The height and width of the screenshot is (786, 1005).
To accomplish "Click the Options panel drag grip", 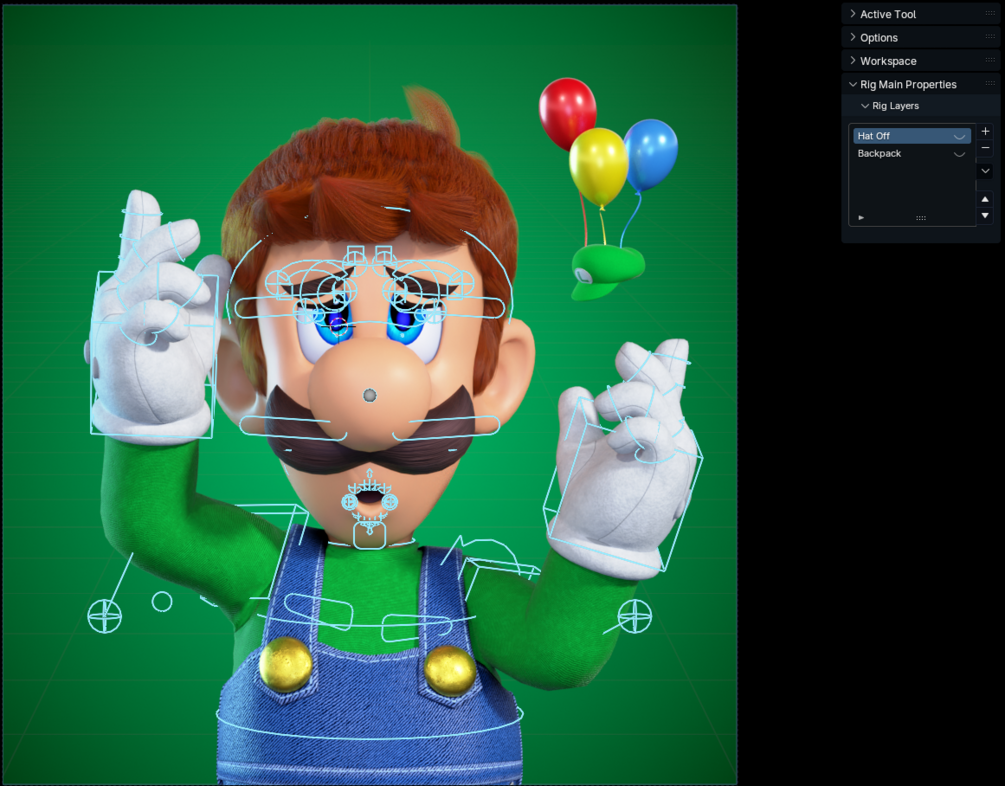I will coord(990,37).
